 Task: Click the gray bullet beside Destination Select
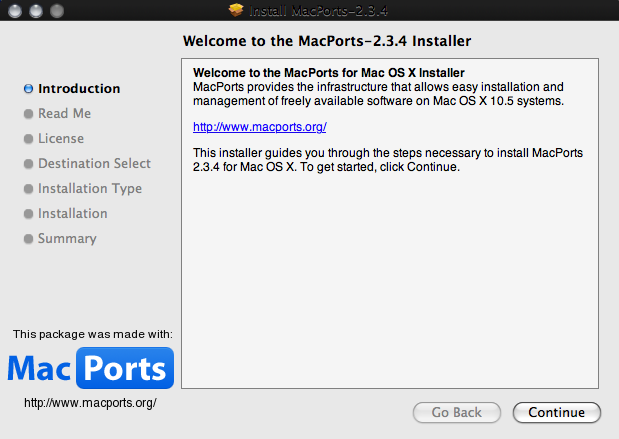[28, 164]
